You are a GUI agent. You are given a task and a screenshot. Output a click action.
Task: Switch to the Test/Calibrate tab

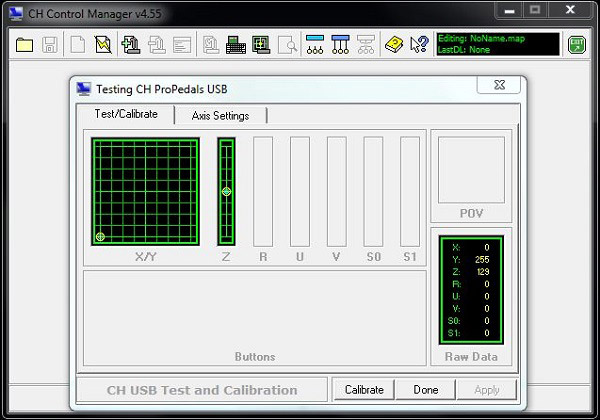126,114
